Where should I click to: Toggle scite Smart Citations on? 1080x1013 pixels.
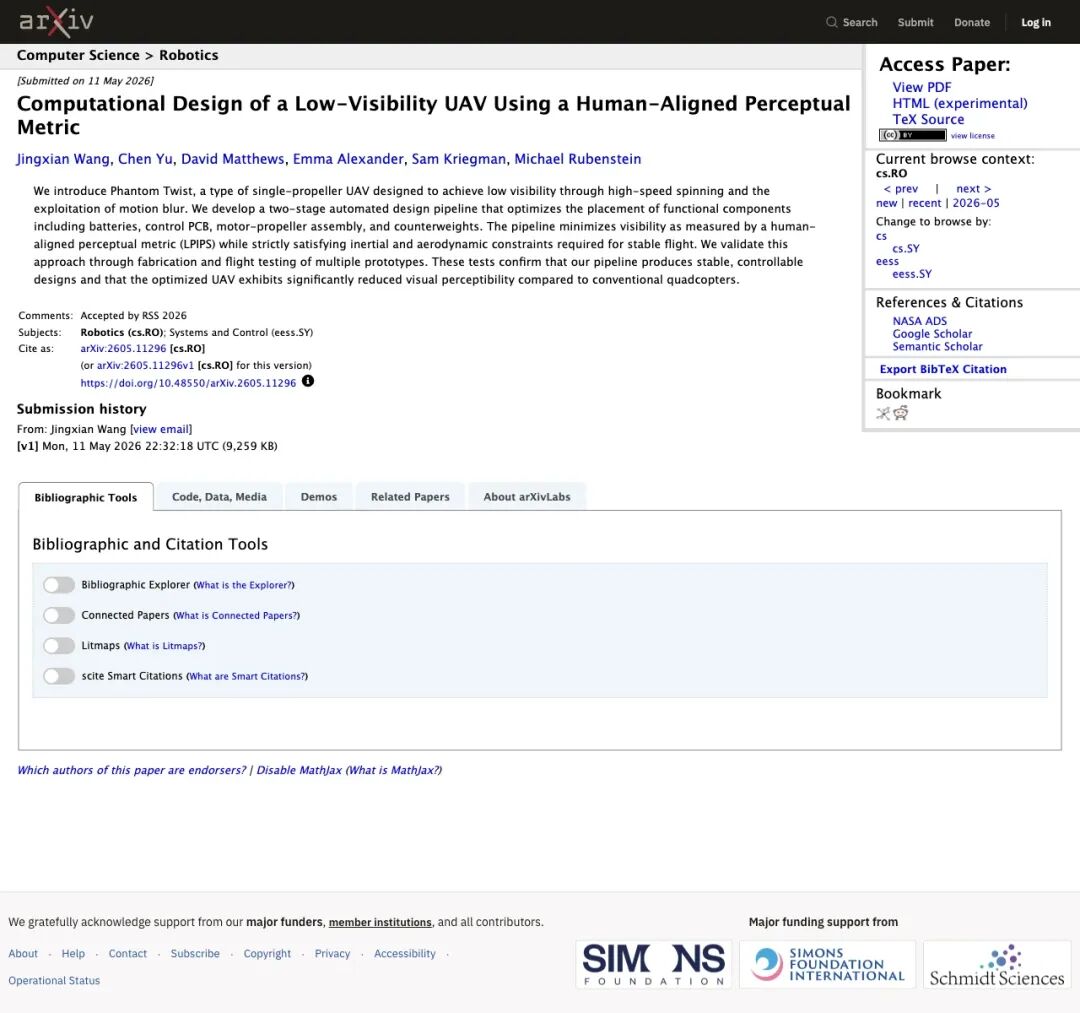(x=59, y=676)
